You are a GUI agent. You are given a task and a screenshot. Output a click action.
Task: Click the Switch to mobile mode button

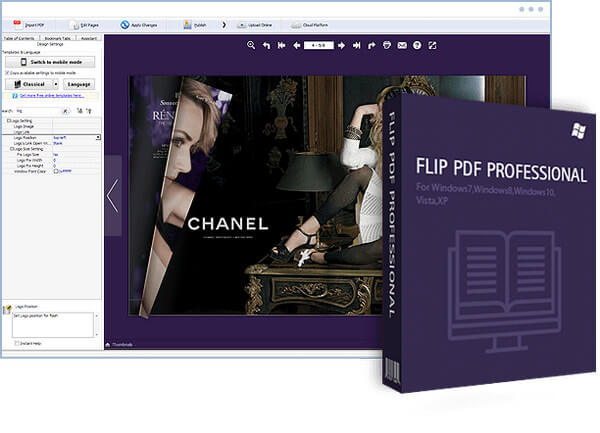pyautogui.click(x=50, y=62)
